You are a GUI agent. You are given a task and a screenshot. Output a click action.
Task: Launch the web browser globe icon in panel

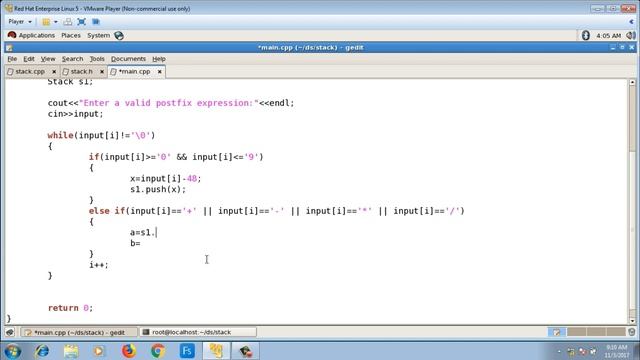click(x=119, y=36)
